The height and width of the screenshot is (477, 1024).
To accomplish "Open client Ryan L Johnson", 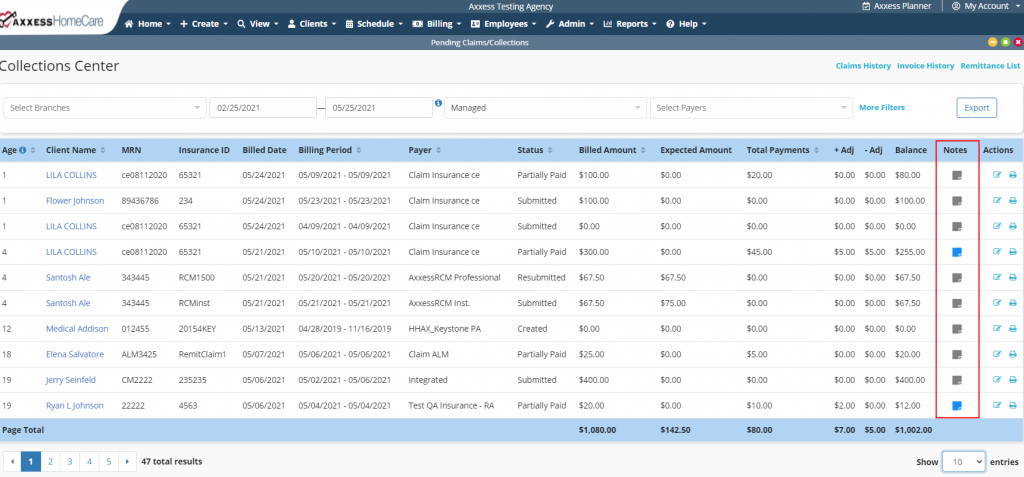I will pos(74,405).
